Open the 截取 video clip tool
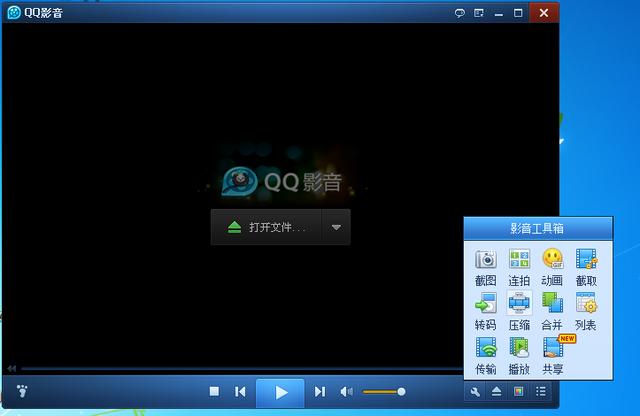Screen dimensions: 640x416 point(586,267)
